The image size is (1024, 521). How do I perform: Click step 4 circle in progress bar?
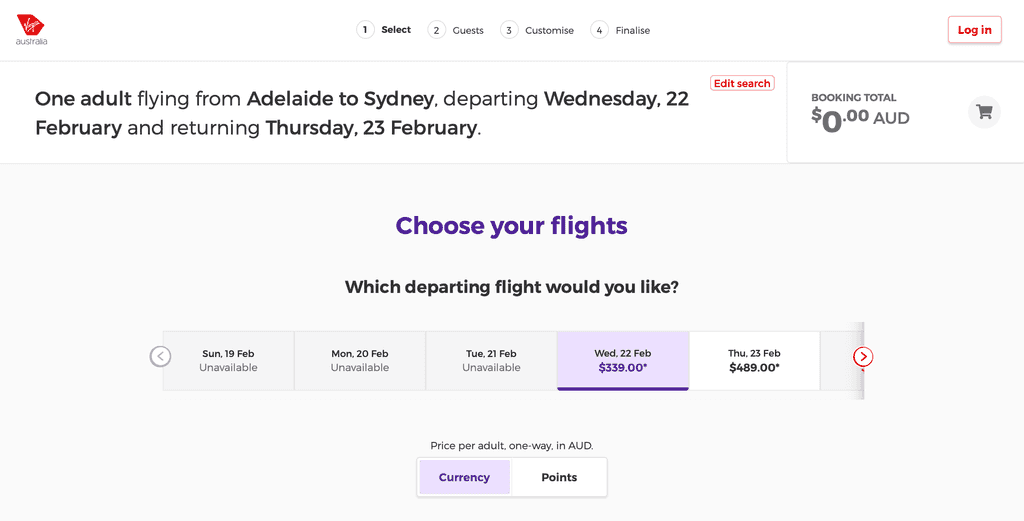click(x=599, y=30)
